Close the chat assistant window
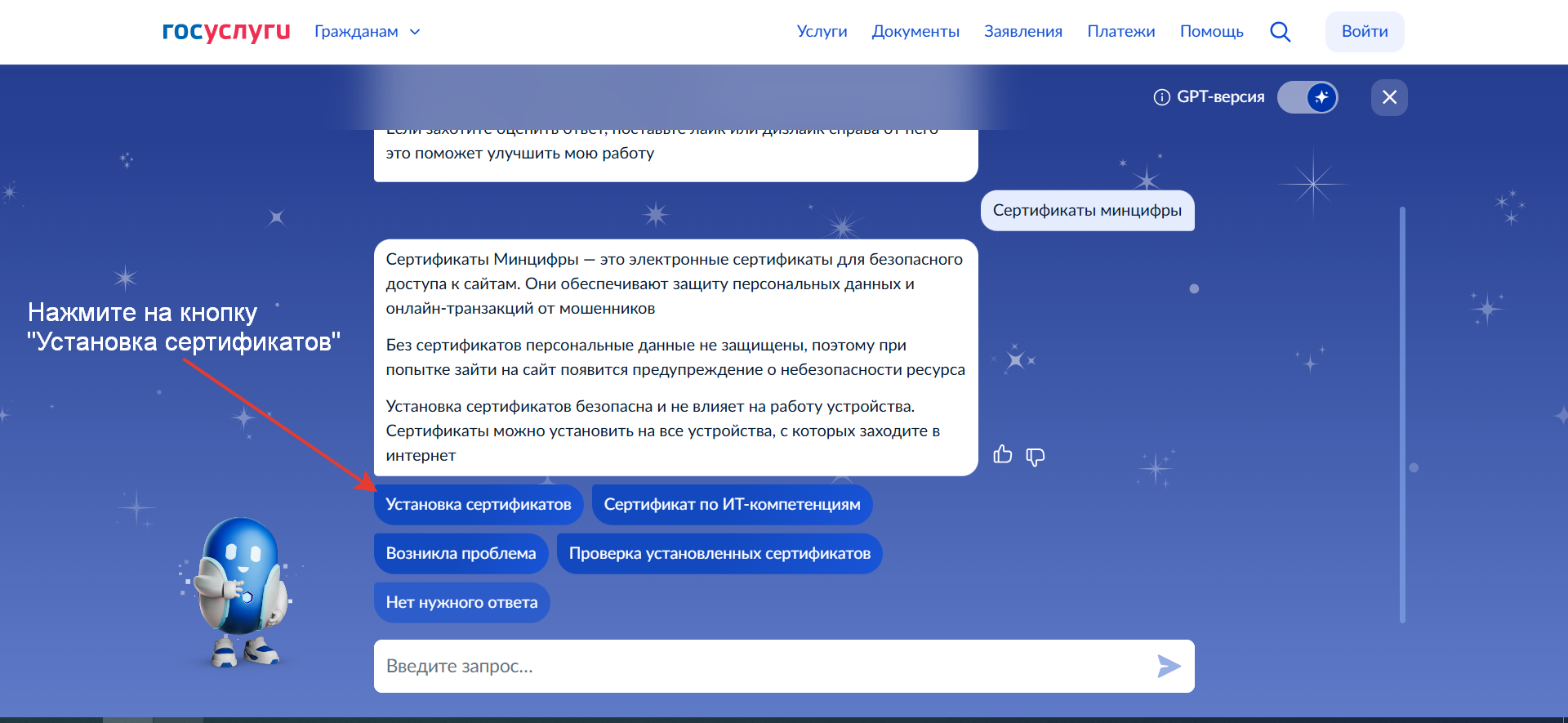Screen dimensions: 1568x723 point(1389,98)
